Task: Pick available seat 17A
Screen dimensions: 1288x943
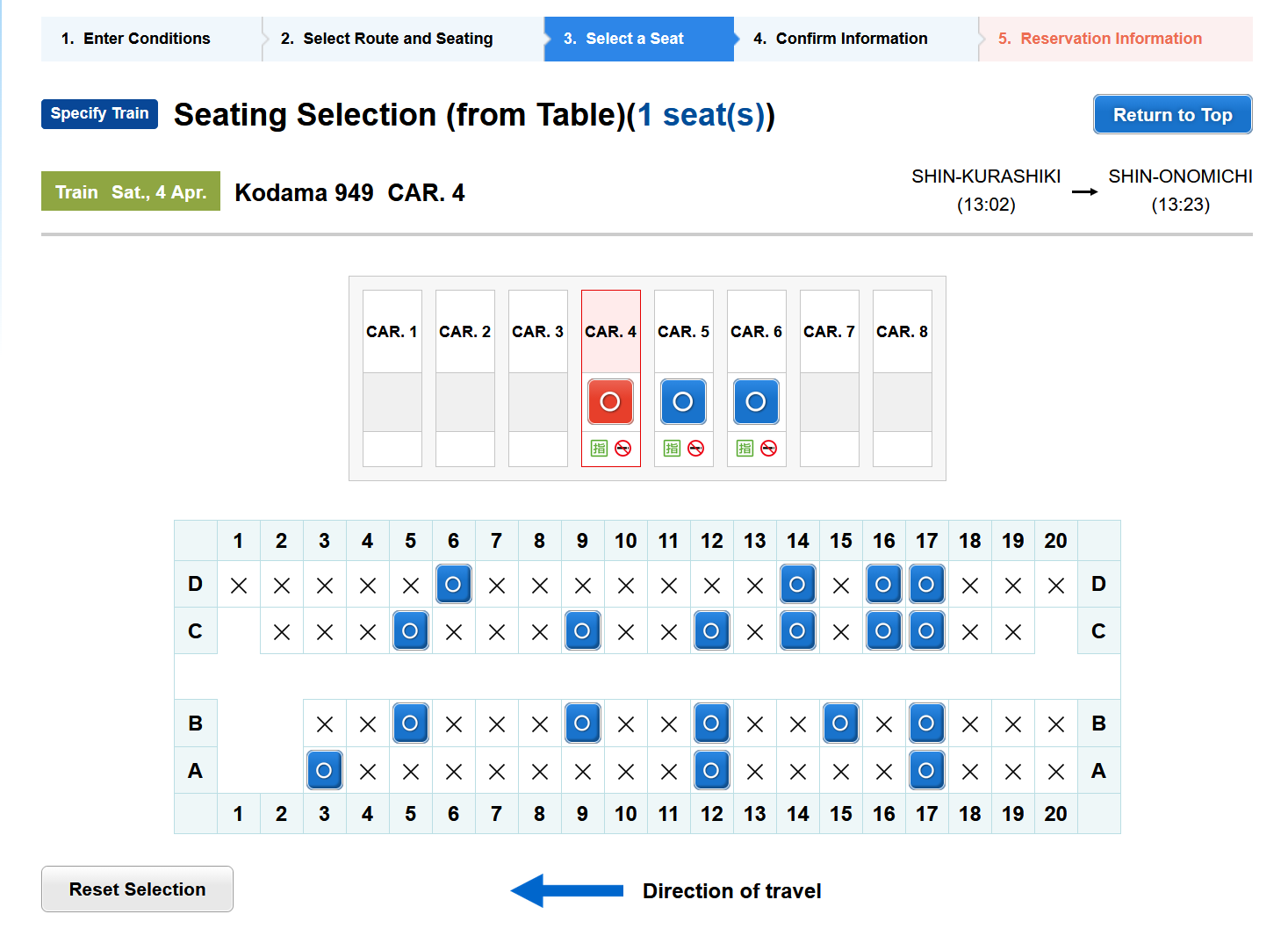Action: 926,770
